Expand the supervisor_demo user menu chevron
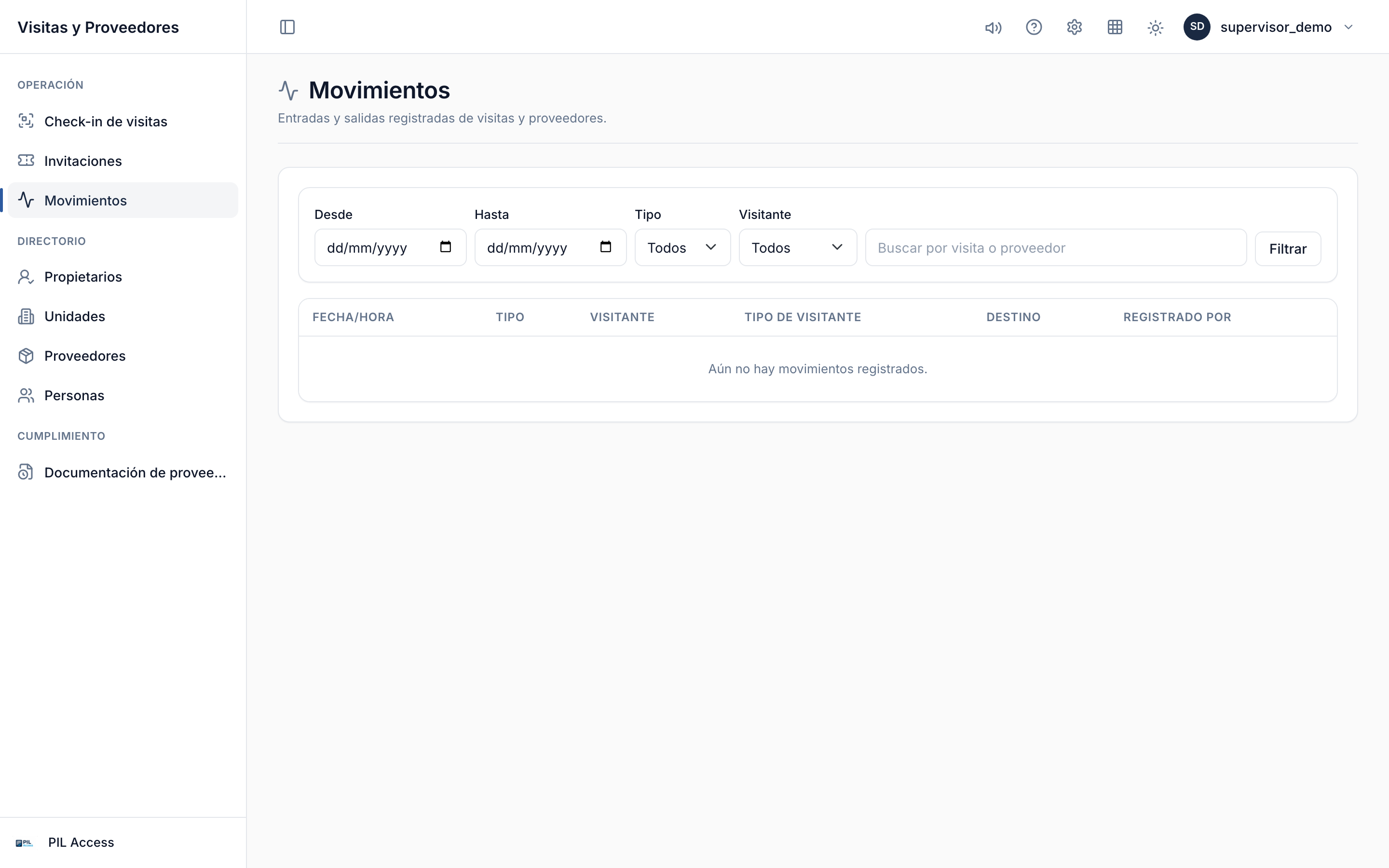This screenshot has height=868, width=1389. (x=1348, y=27)
